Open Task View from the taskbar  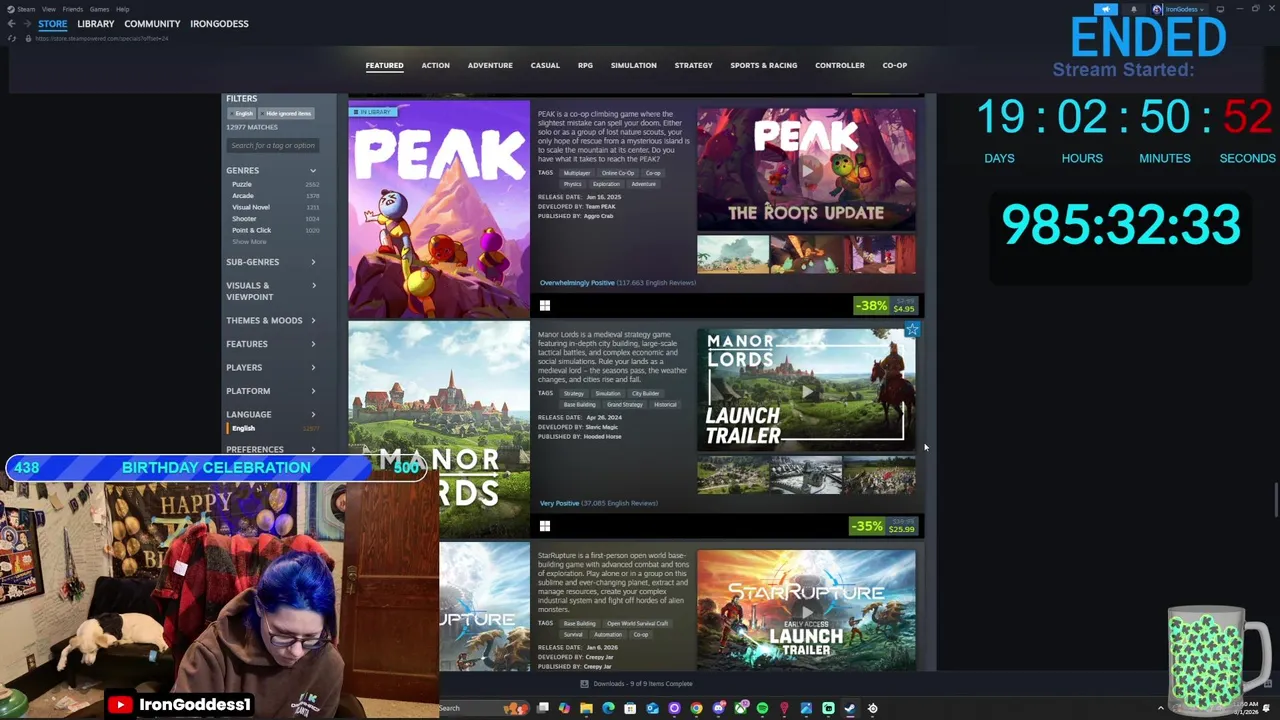coord(542,708)
